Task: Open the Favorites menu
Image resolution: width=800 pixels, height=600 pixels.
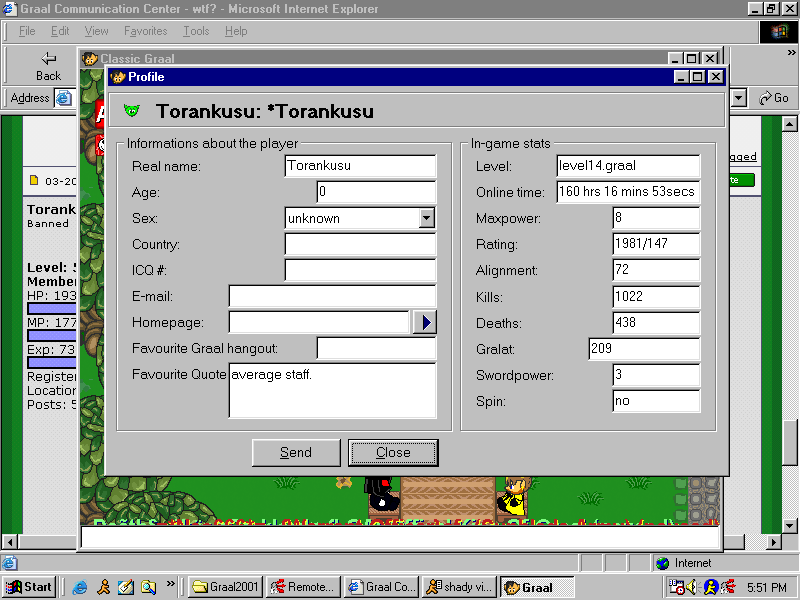Action: [145, 31]
